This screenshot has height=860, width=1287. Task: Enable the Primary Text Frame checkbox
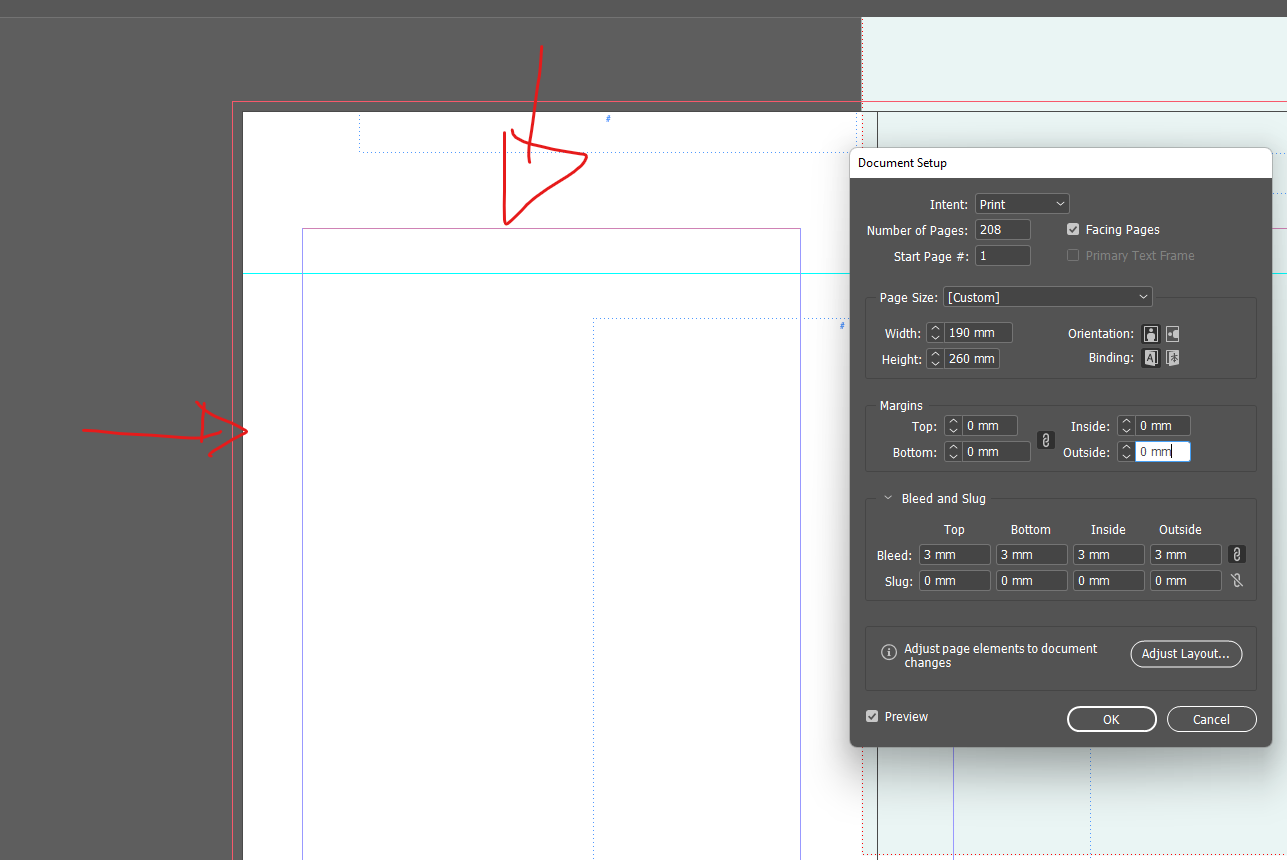pos(1072,255)
